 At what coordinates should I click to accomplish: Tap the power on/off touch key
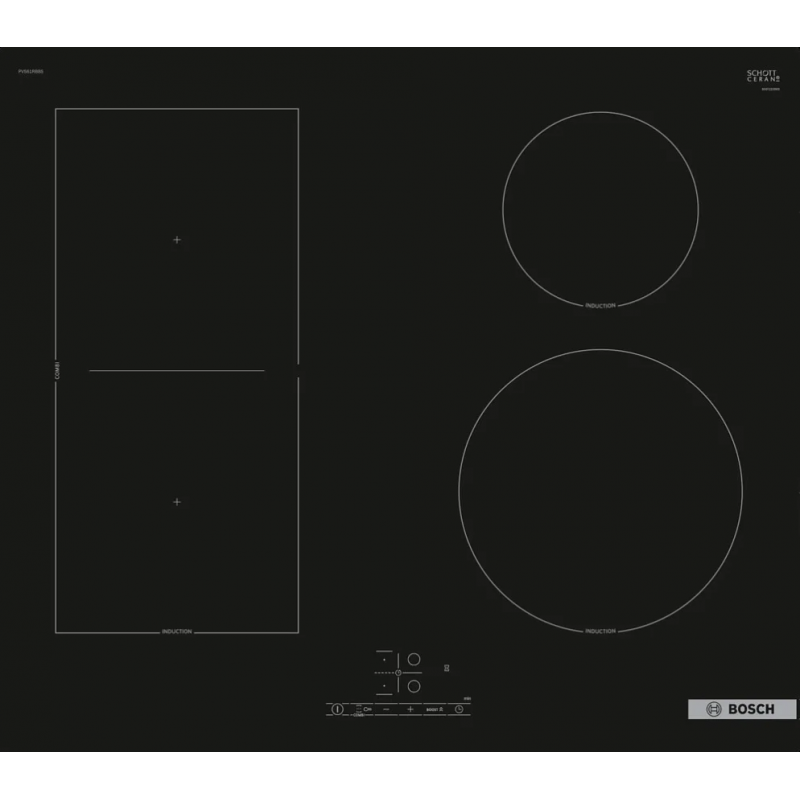coord(337,709)
